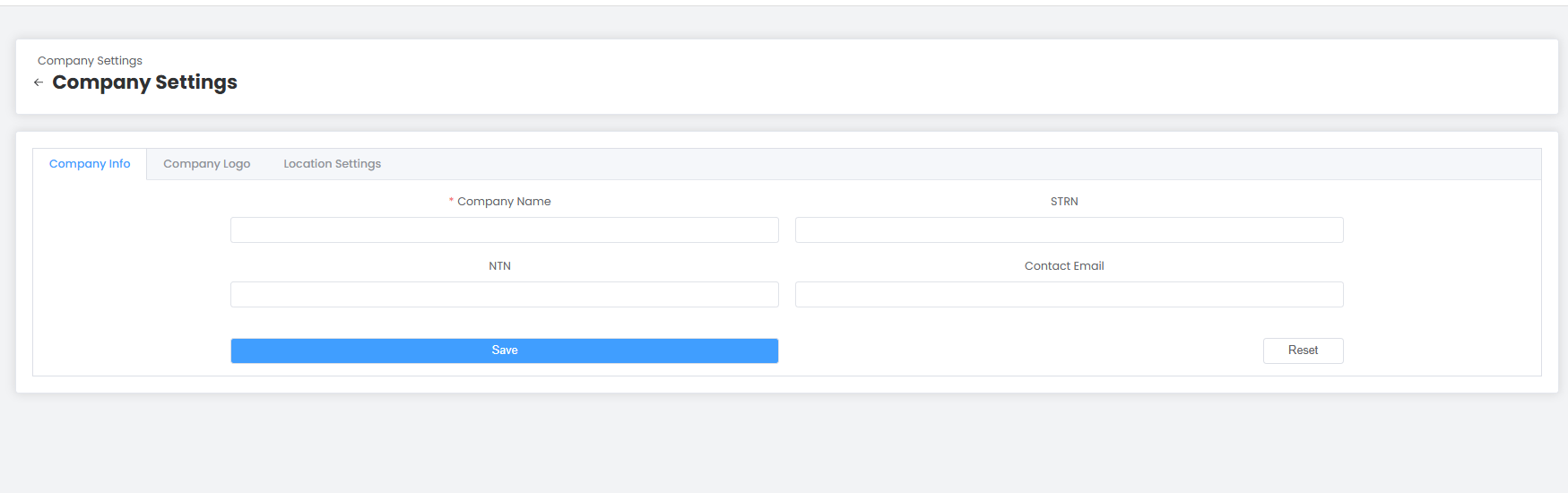Click the Contact Email label

pos(1064,266)
